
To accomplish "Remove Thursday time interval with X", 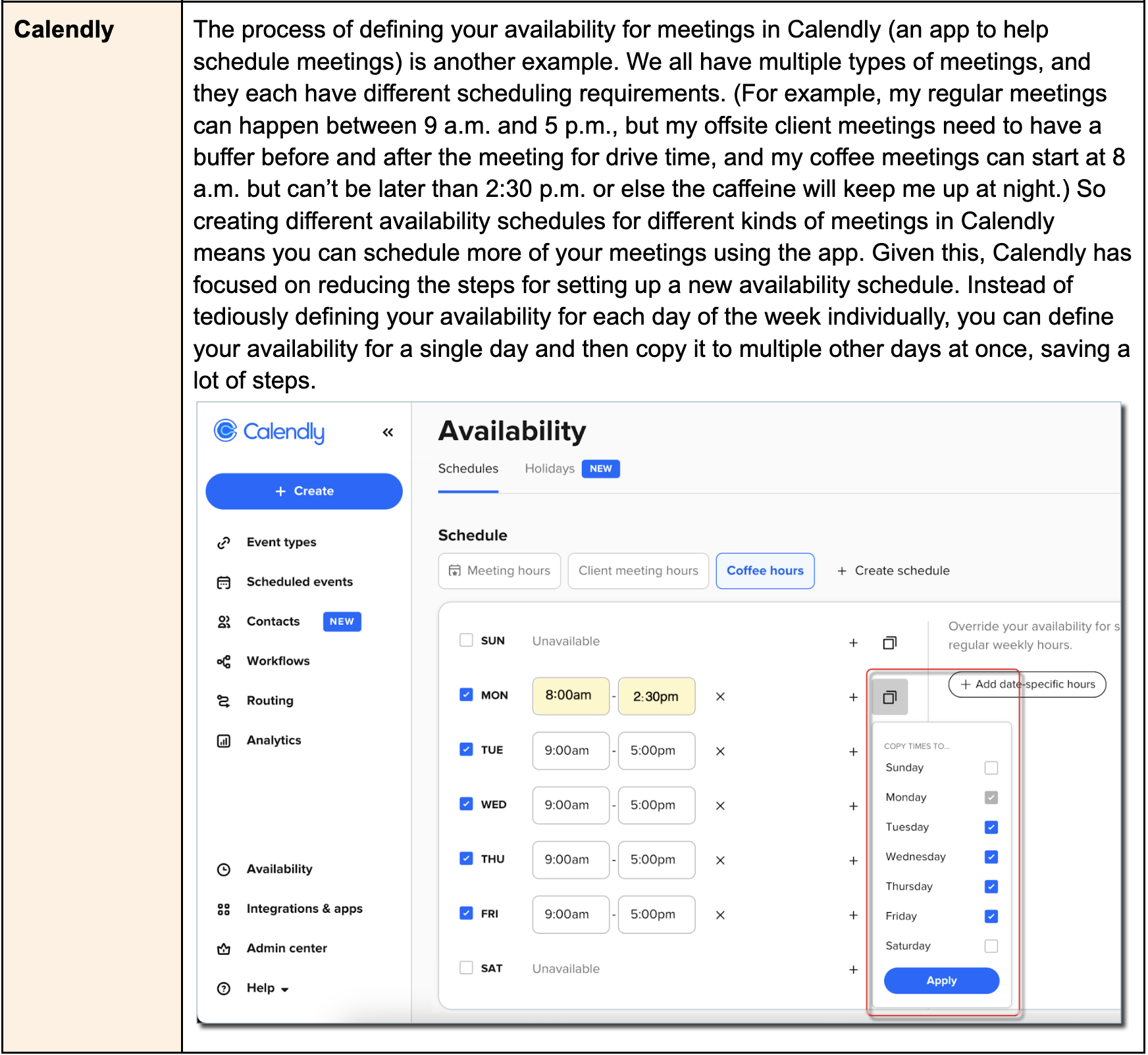I will 720,861.
